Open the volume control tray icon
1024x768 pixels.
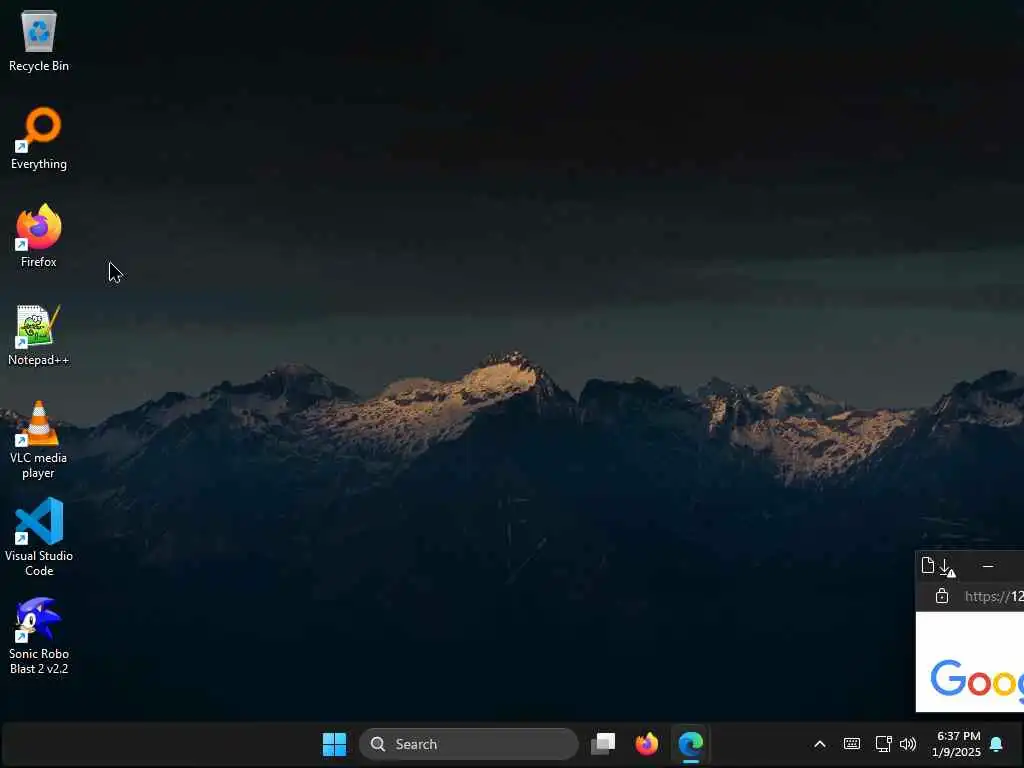pos(908,744)
